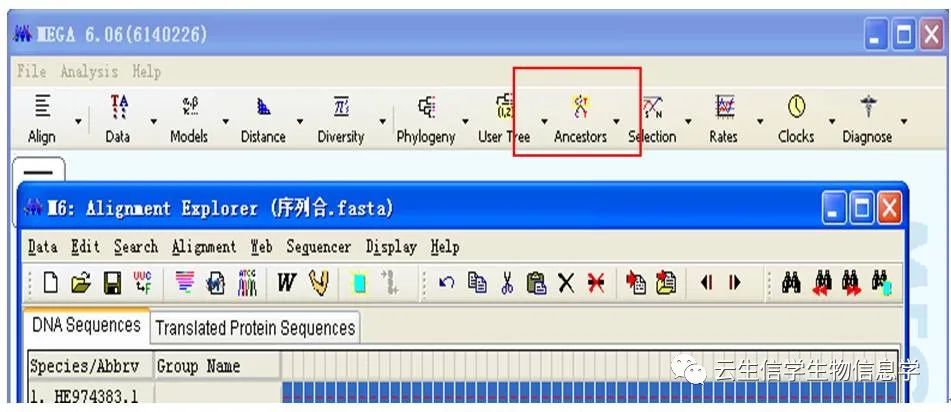Delete selection with the black X icon
Screen dimensions: 951x412
(566, 283)
